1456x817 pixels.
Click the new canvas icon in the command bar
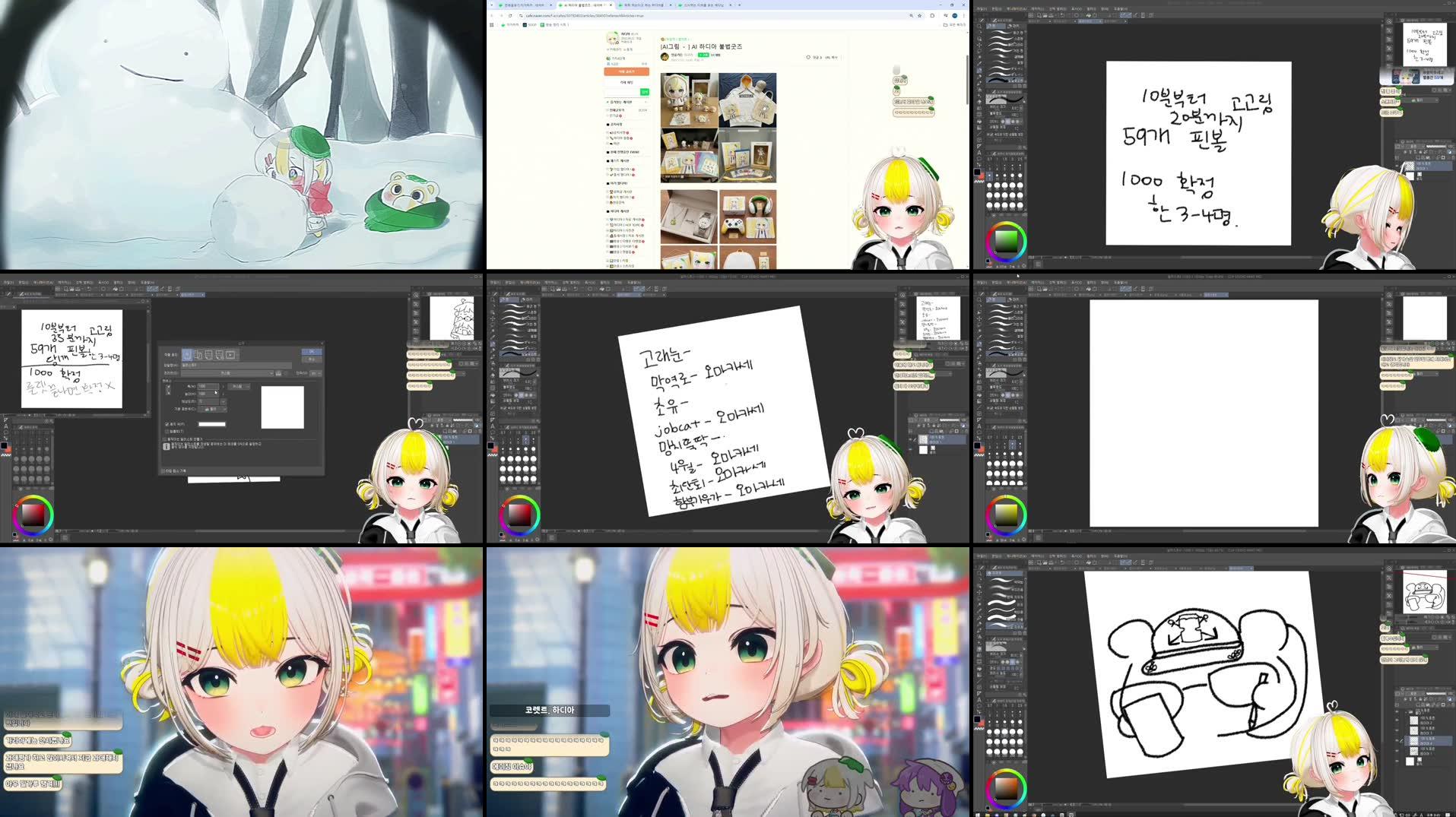pyautogui.click(x=1031, y=15)
